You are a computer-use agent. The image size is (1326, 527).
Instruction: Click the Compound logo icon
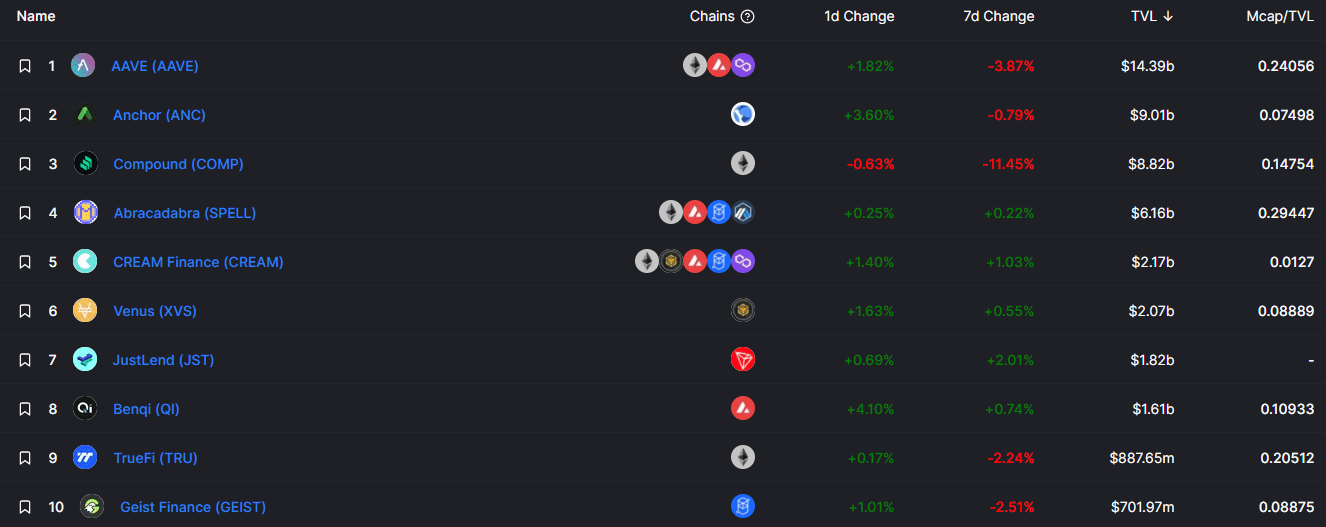pos(85,164)
